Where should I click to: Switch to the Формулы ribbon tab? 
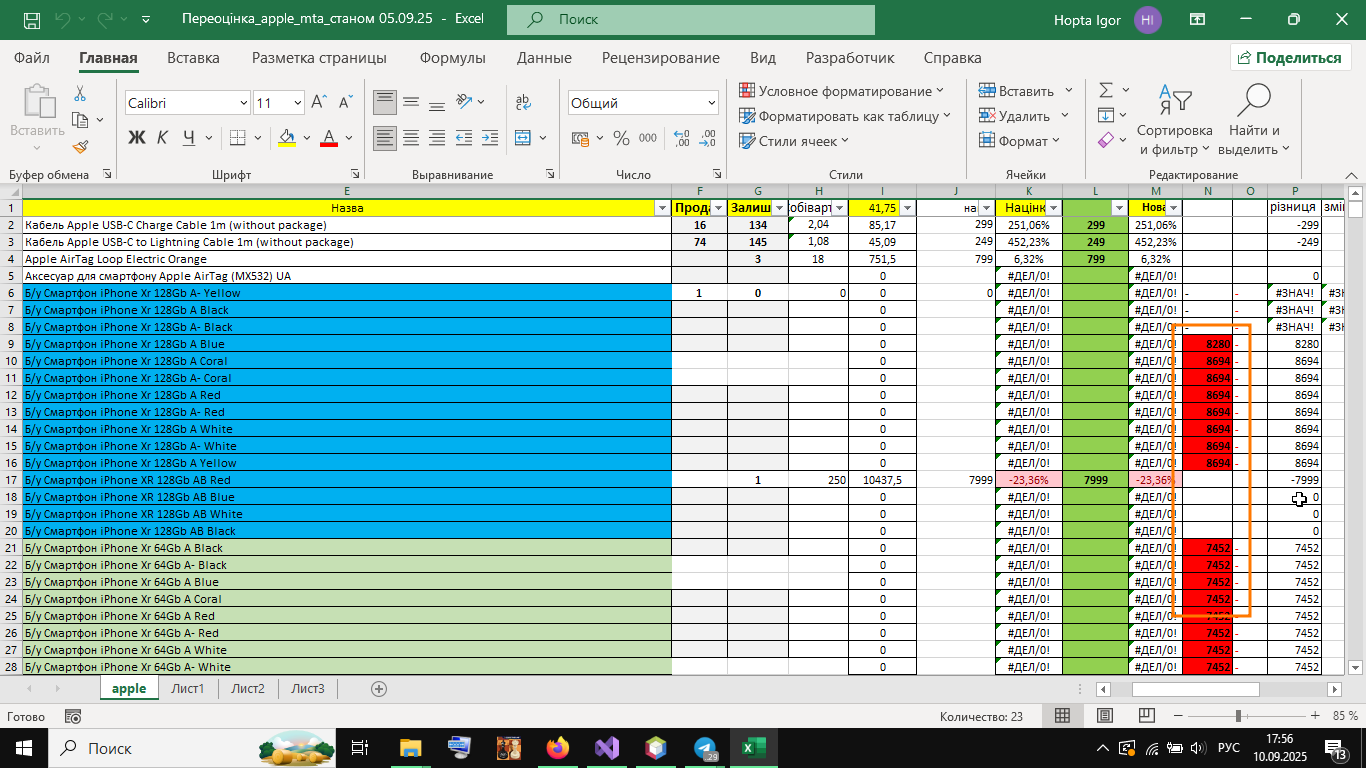tap(453, 58)
